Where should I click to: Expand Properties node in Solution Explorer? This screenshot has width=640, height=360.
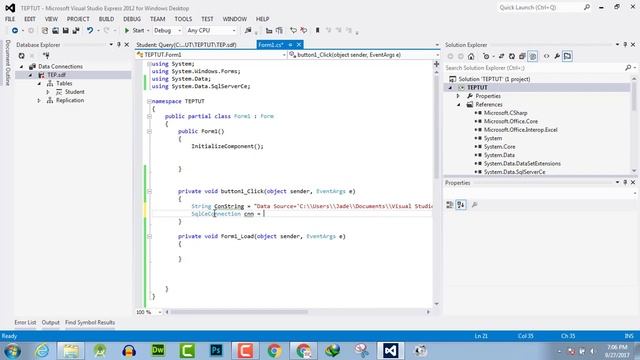coord(458,96)
